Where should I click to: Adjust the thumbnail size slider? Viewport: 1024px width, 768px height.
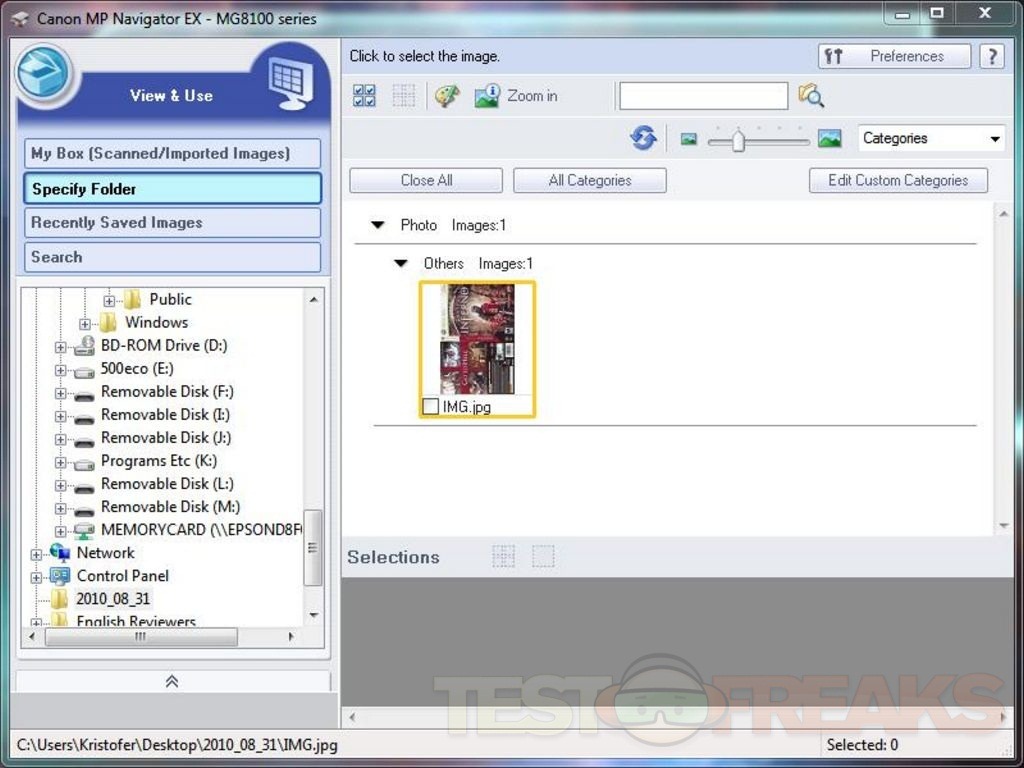pos(738,140)
